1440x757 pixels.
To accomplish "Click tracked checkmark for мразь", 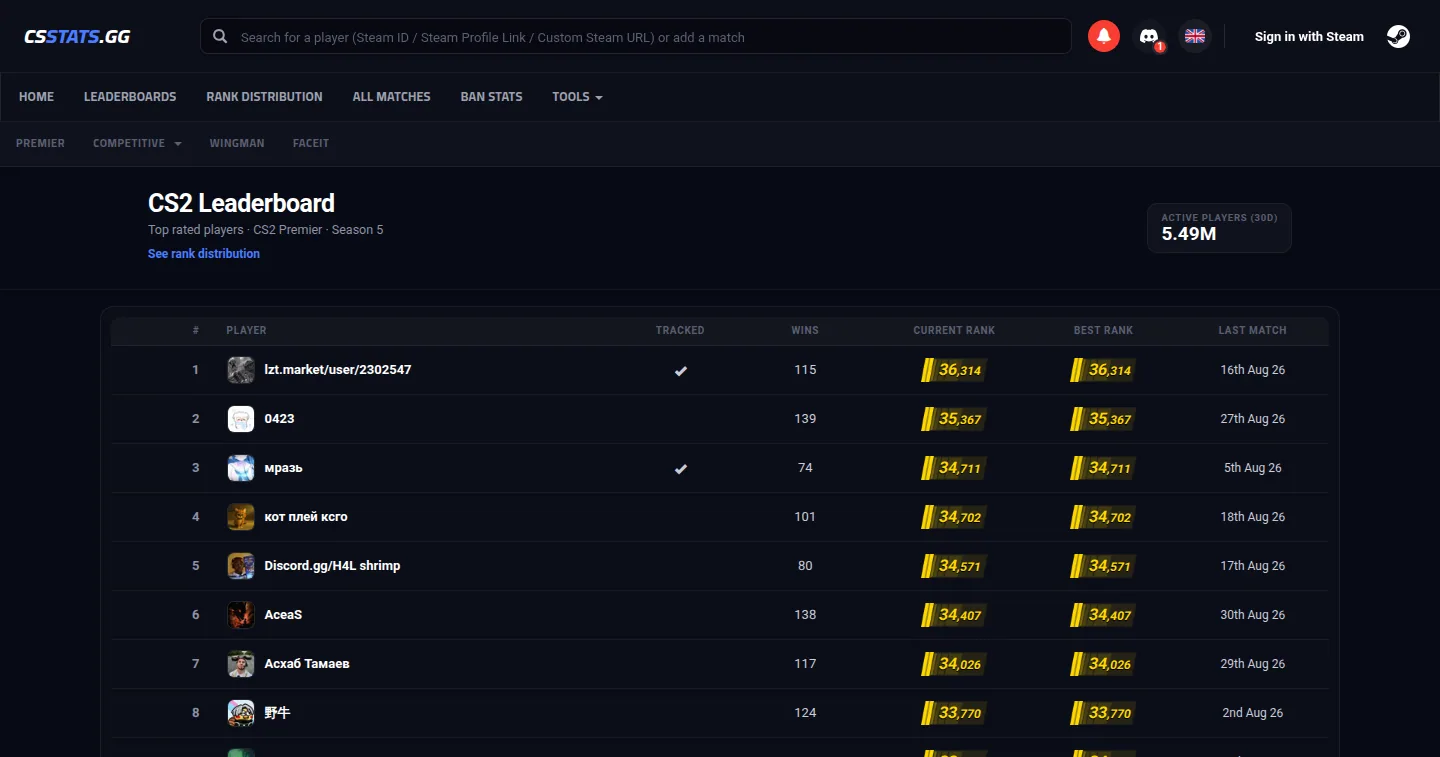I will click(x=681, y=469).
